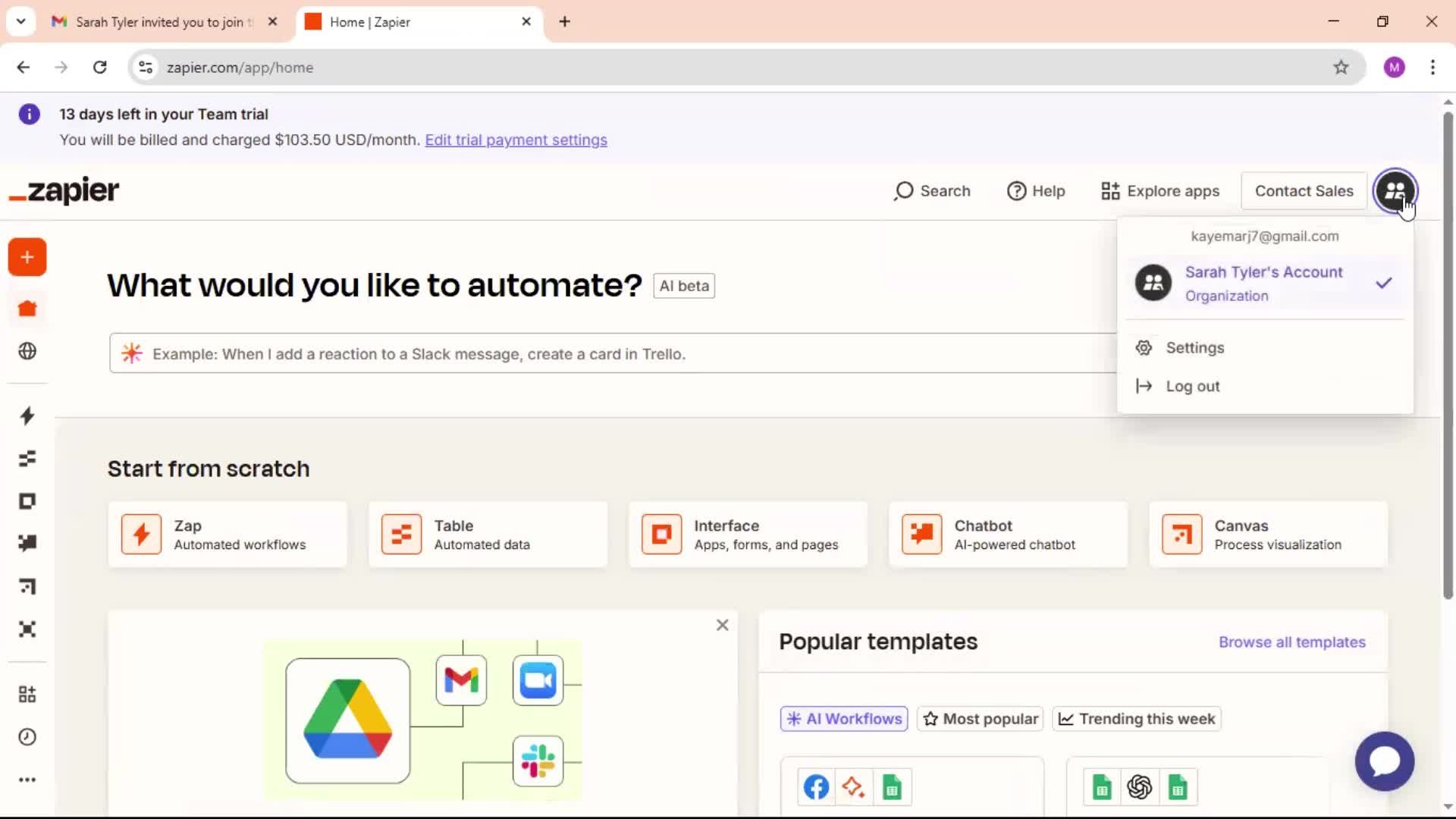Close the Home | Zapier browser tab

point(526,22)
